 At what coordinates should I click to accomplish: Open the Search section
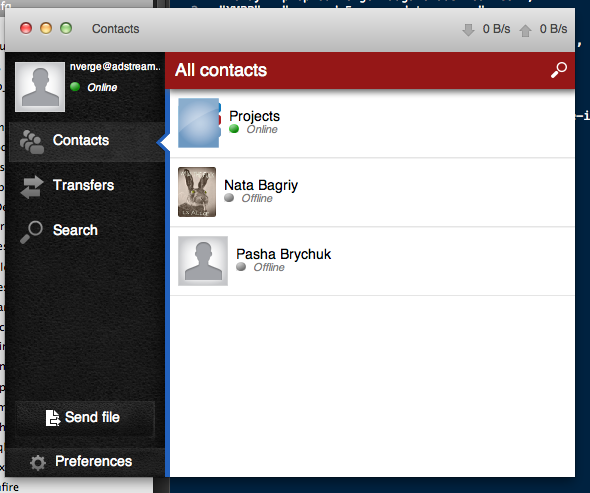click(x=87, y=232)
